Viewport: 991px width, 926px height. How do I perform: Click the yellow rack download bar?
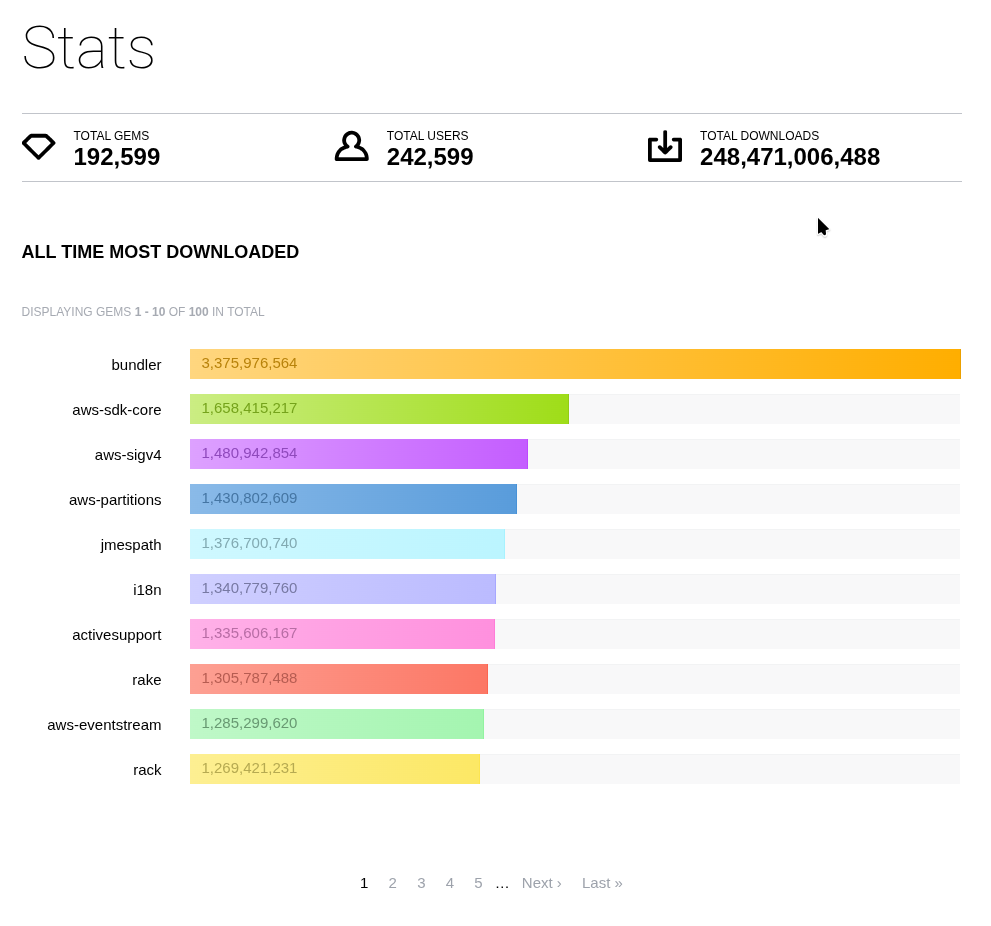pyautogui.click(x=335, y=769)
